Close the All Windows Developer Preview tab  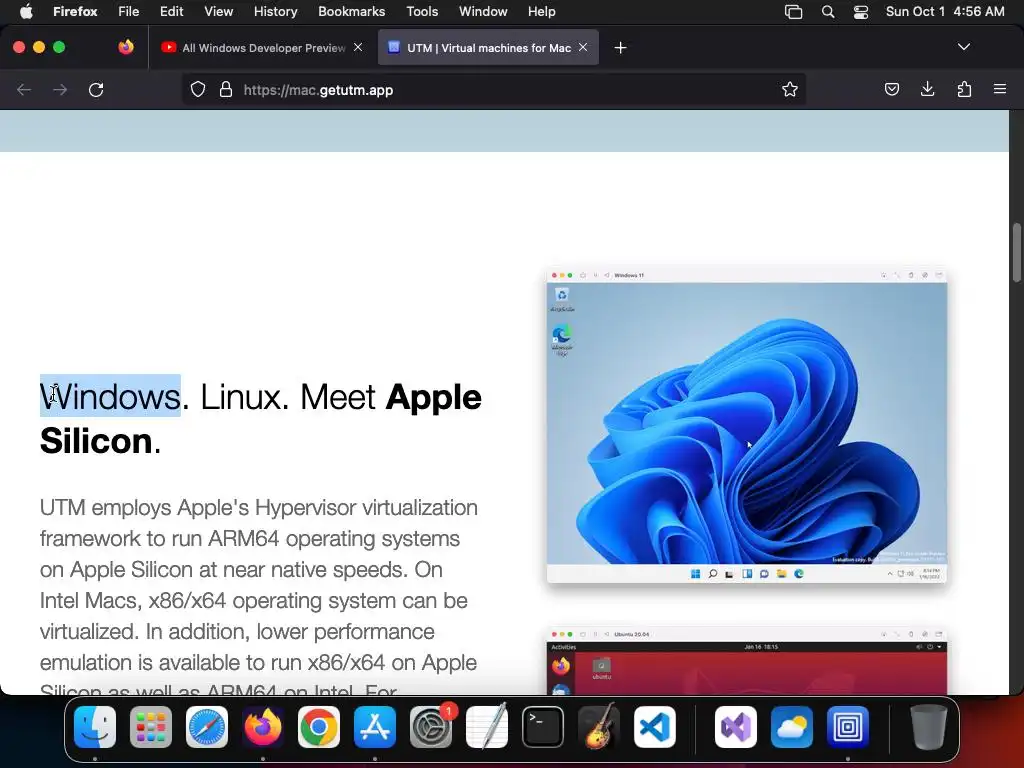358,47
